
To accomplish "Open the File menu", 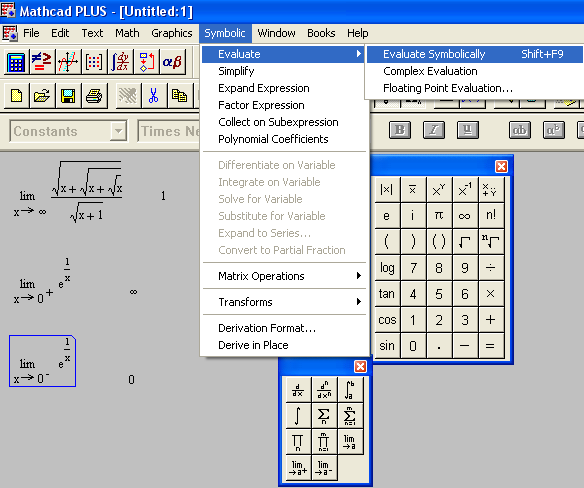I will (31, 33).
